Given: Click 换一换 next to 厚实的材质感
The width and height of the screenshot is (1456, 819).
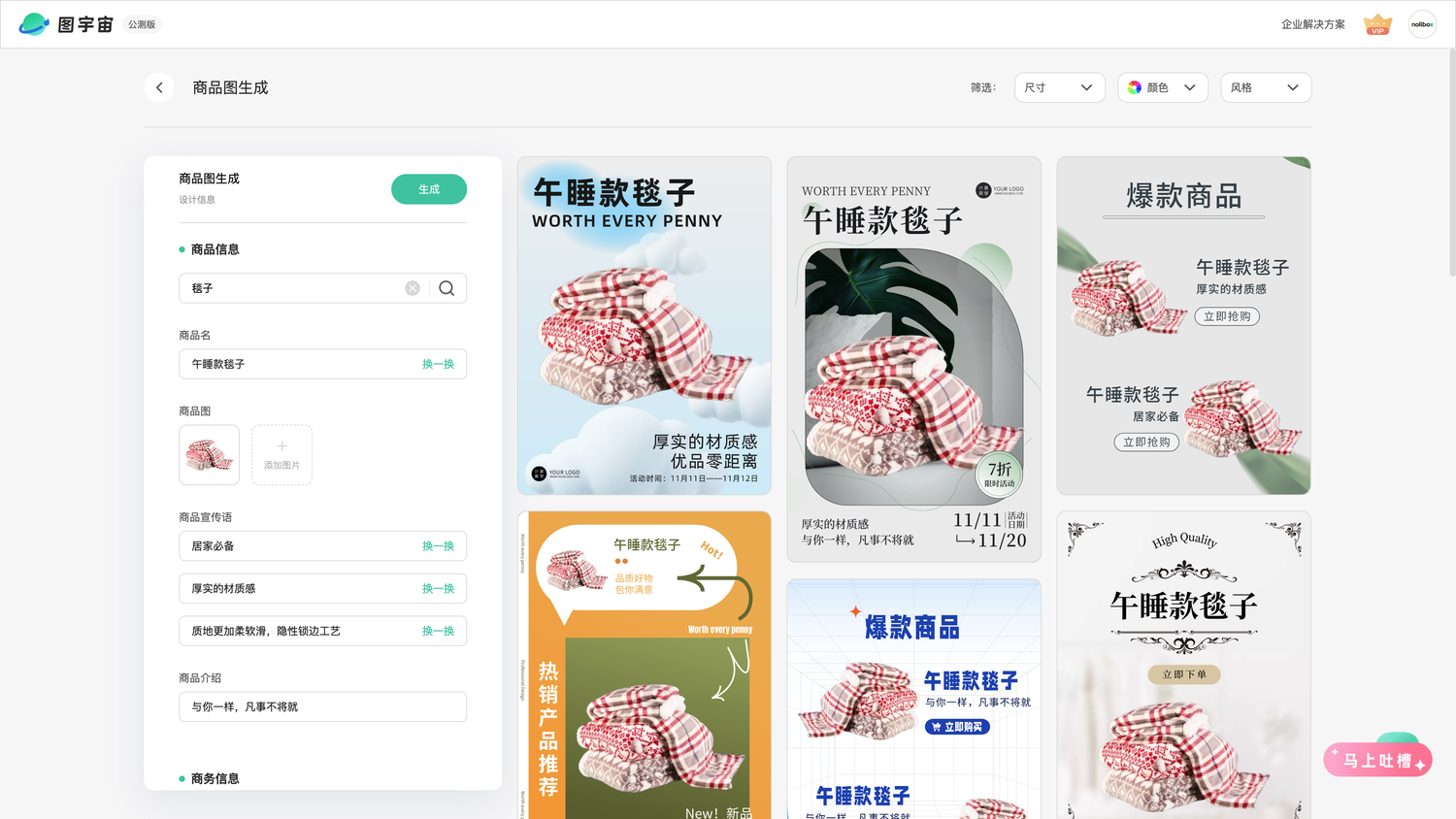Looking at the screenshot, I should pyautogui.click(x=438, y=589).
